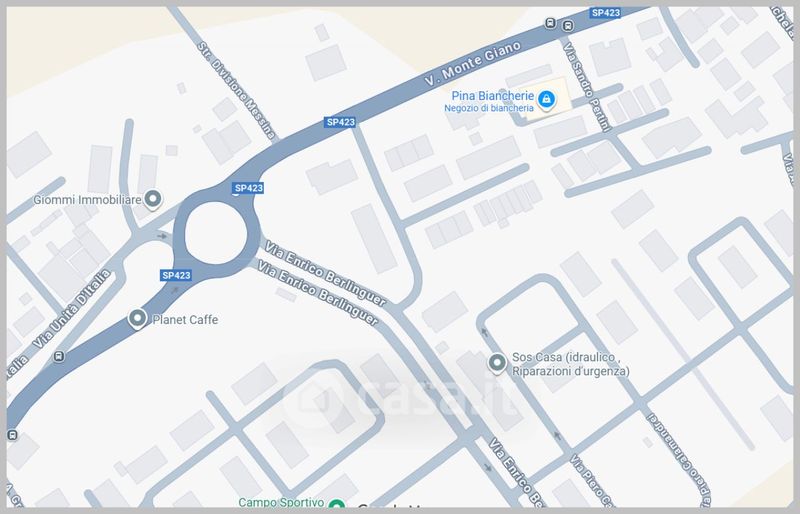This screenshot has width=800, height=514.
Task: Select the Giommi Immobiliare location pin
Action: coord(153,200)
